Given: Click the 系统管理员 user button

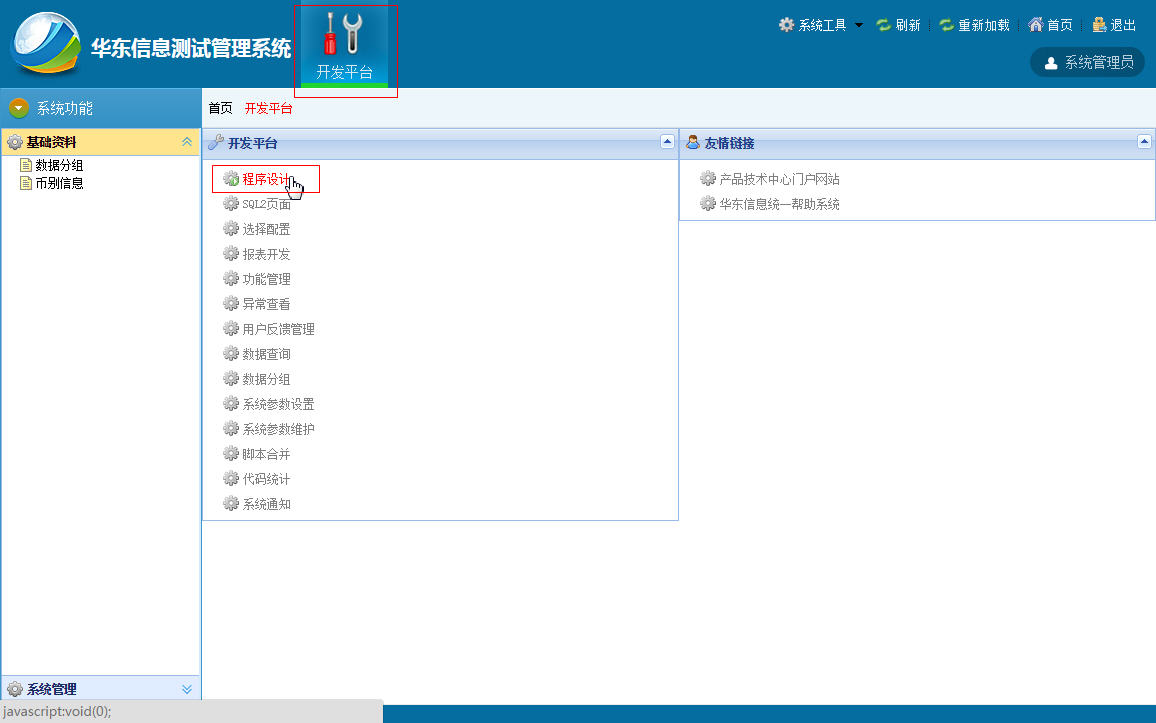Looking at the screenshot, I should tap(1087, 63).
